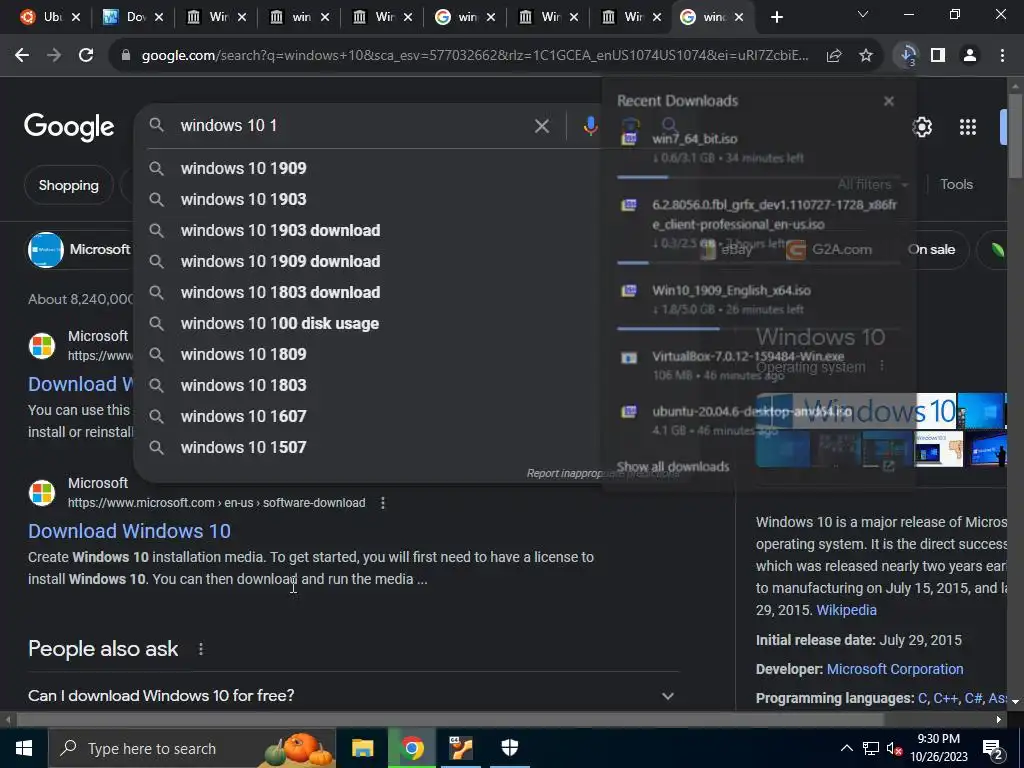Expand 'Can I download Windows 10 for free?'
Viewport: 1024px width, 768px height.
pyautogui.click(x=353, y=696)
